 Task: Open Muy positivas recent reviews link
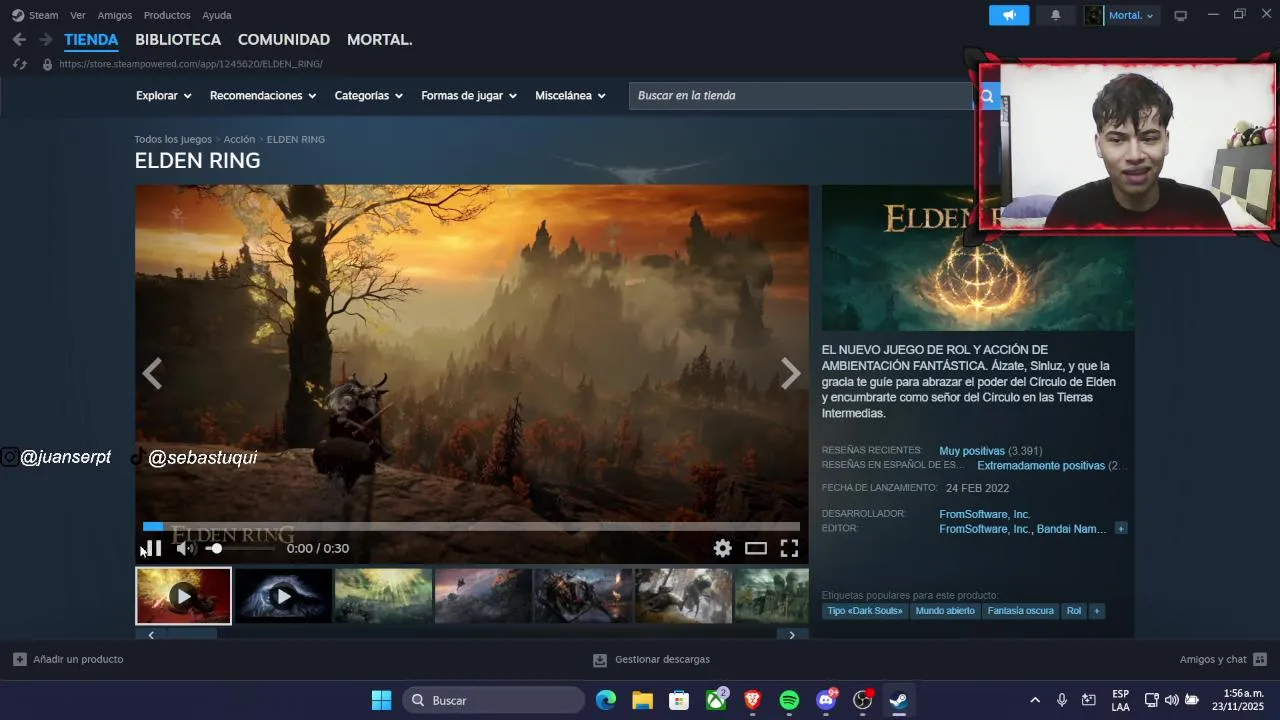click(x=972, y=451)
